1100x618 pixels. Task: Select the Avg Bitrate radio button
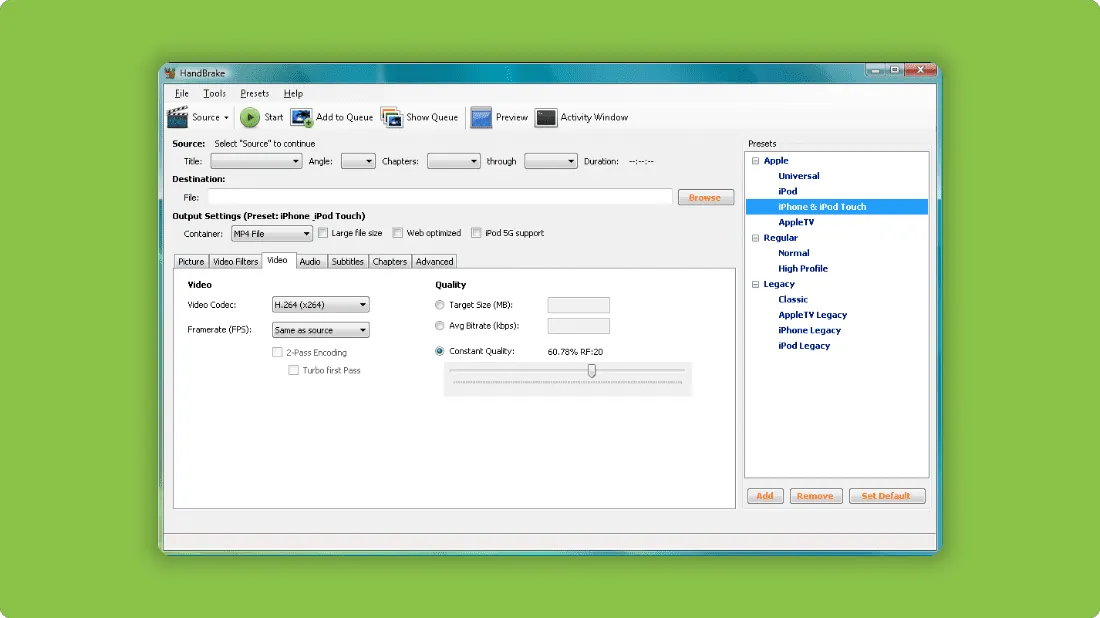point(440,325)
